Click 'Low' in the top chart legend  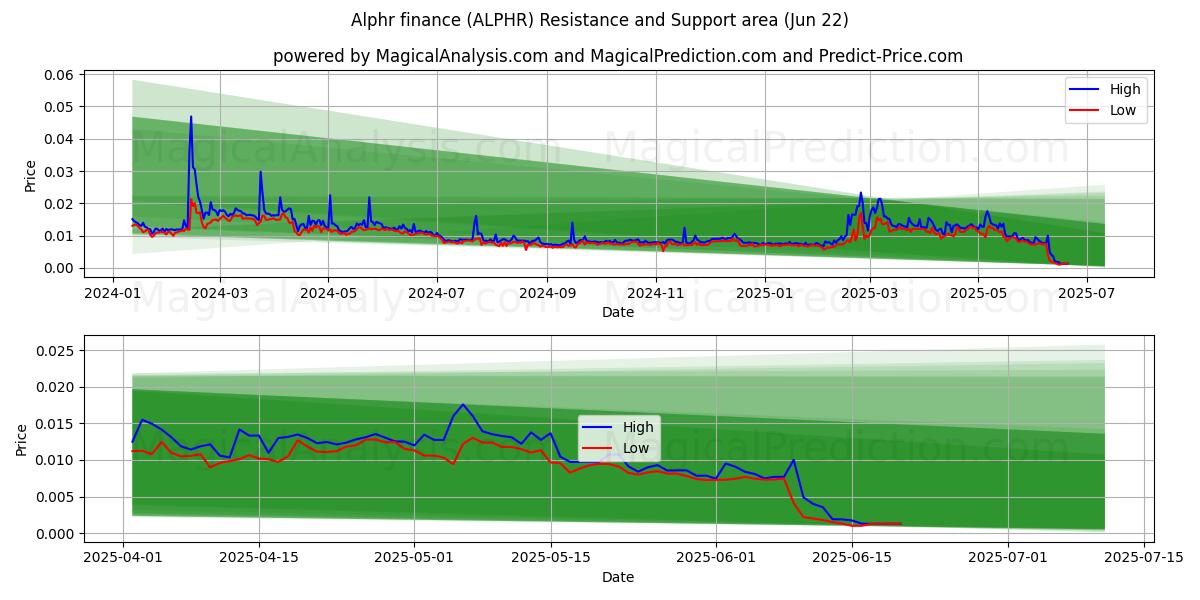pyautogui.click(x=1123, y=110)
